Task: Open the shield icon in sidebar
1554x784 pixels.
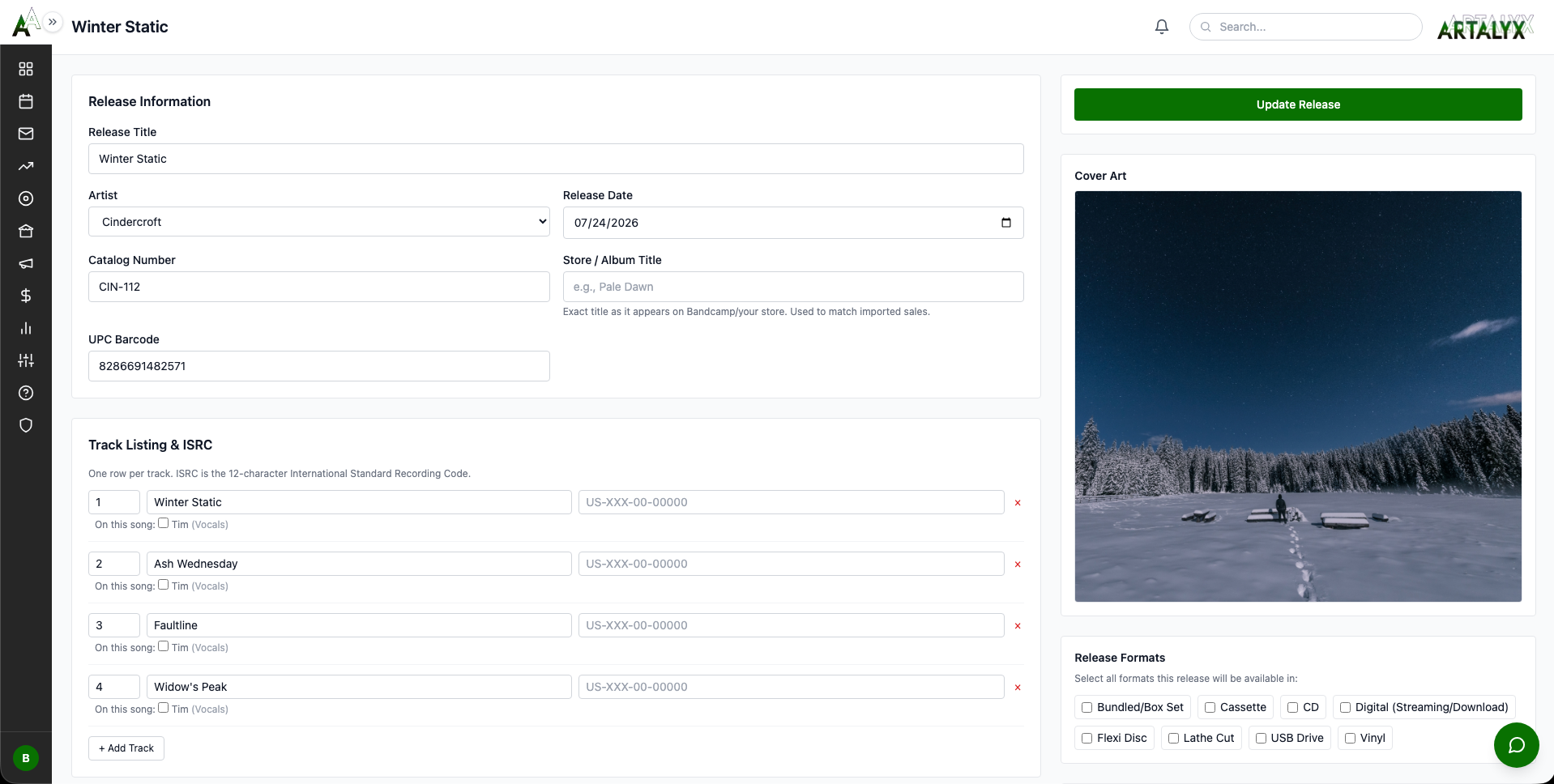Action: click(26, 425)
